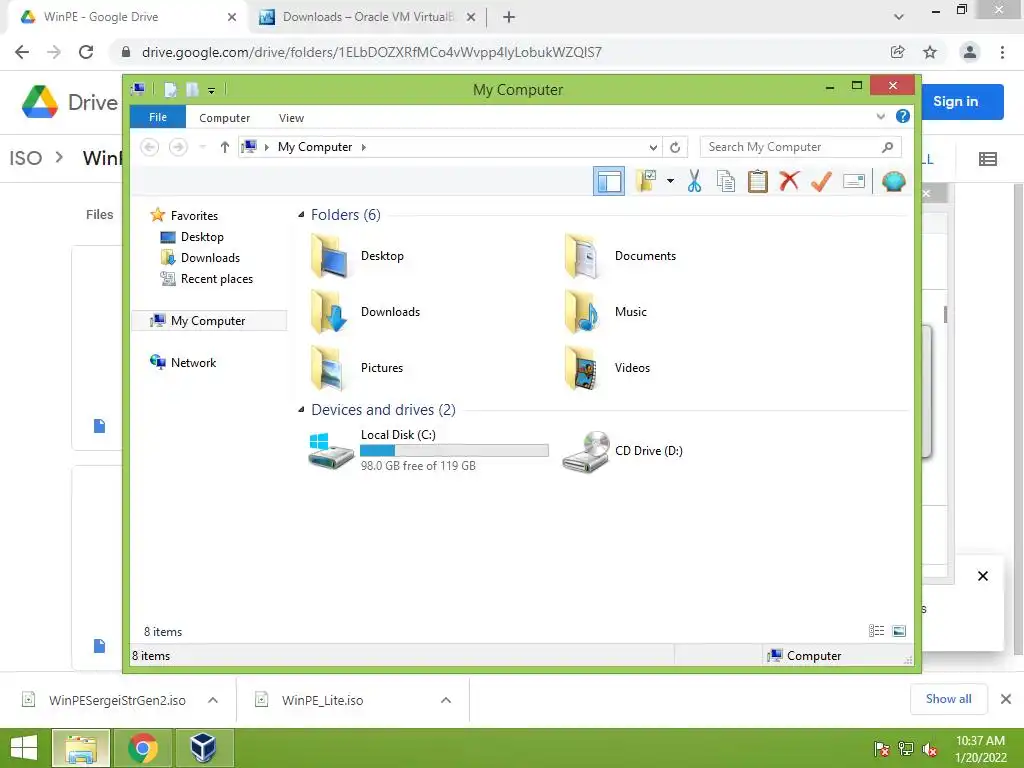Switch to large icons view in status bar
The height and width of the screenshot is (768, 1024).
[899, 631]
